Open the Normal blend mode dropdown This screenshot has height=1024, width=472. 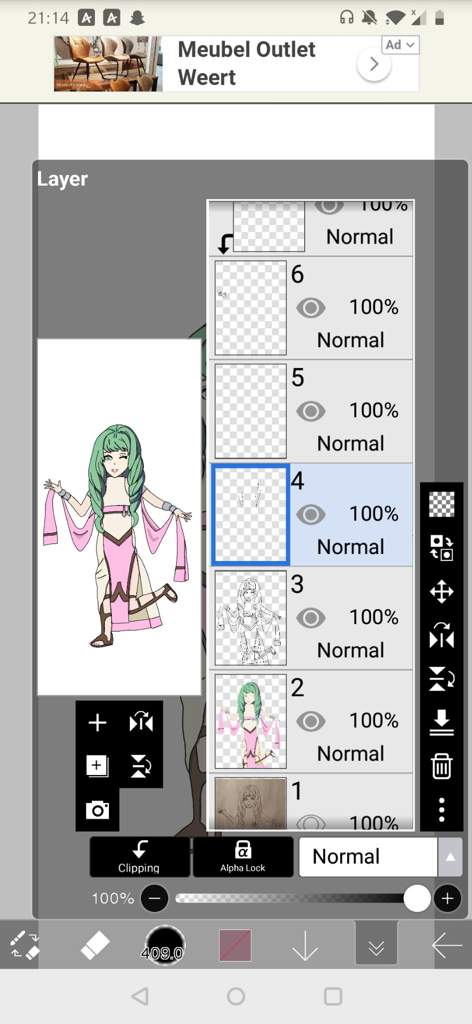[x=368, y=857]
